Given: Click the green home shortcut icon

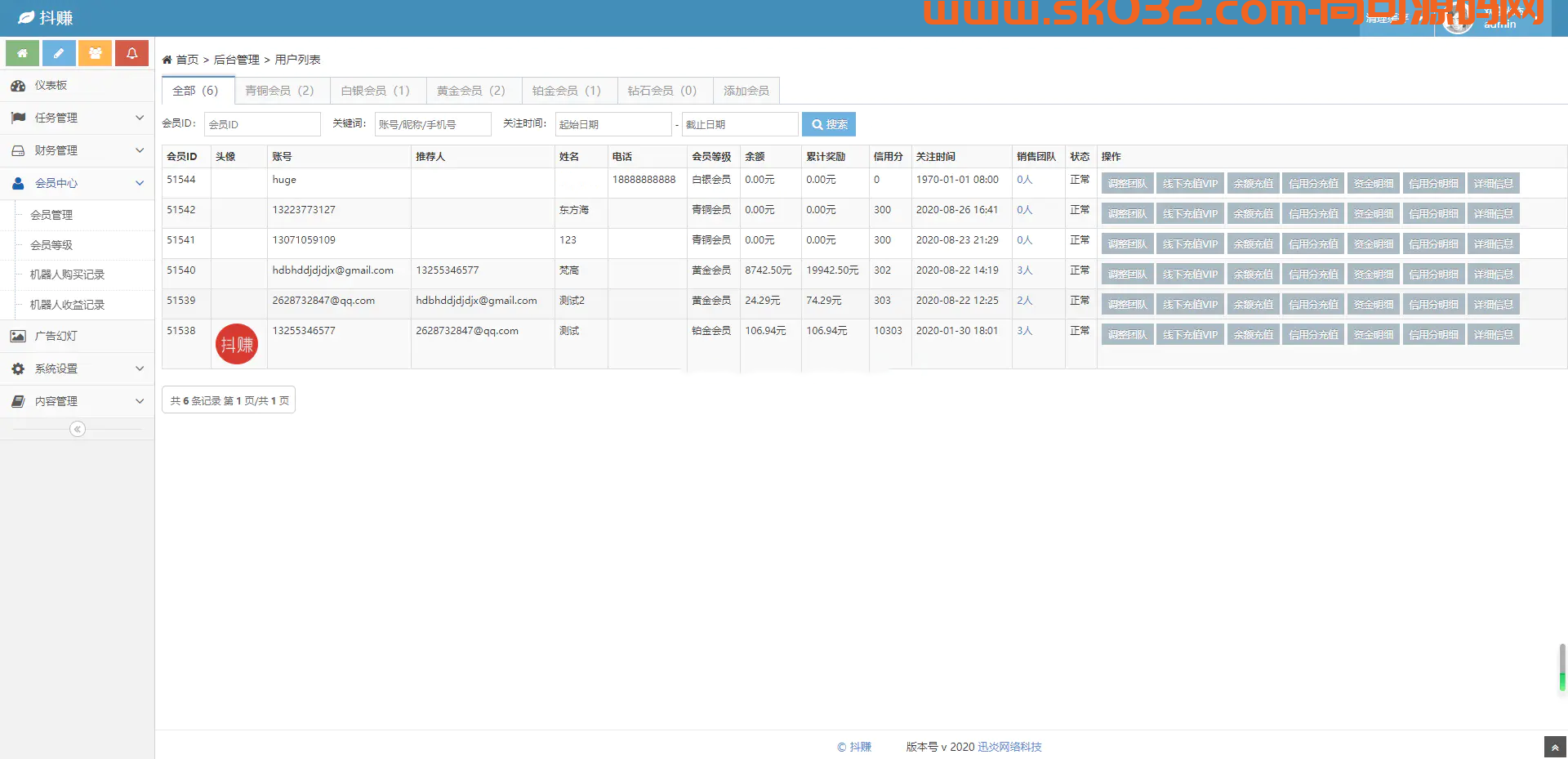Looking at the screenshot, I should 23,53.
